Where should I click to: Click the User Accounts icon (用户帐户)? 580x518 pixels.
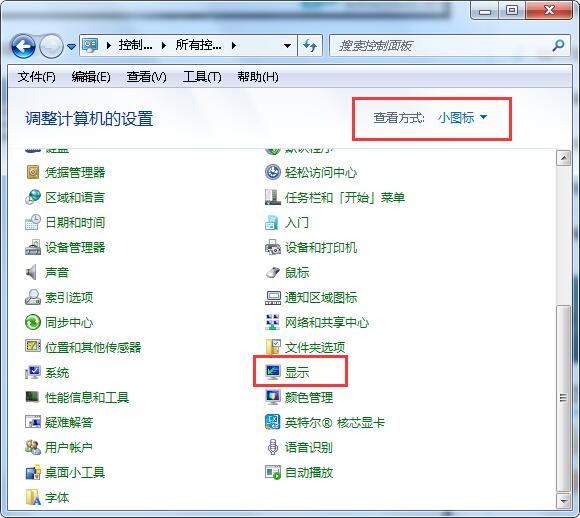coord(33,447)
